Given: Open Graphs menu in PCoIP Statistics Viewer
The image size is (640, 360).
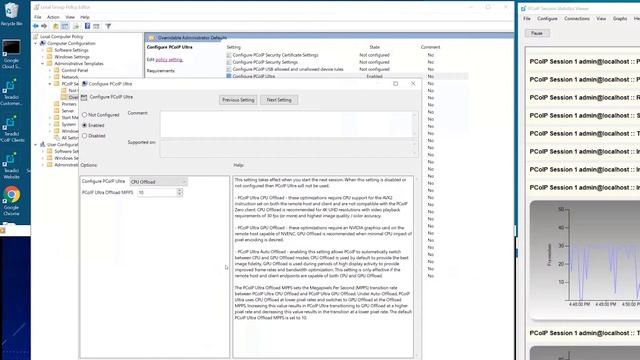Looking at the screenshot, I should pyautogui.click(x=620, y=19).
